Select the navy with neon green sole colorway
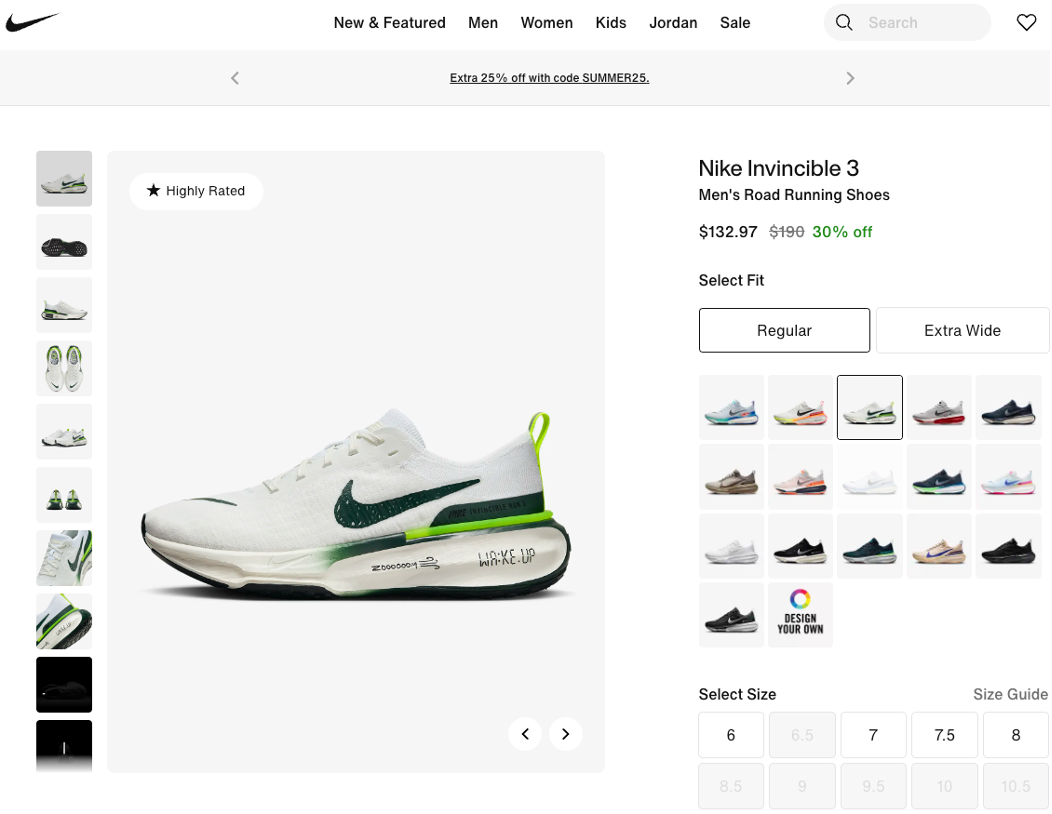Image resolution: width=1052 pixels, height=814 pixels. tap(939, 476)
